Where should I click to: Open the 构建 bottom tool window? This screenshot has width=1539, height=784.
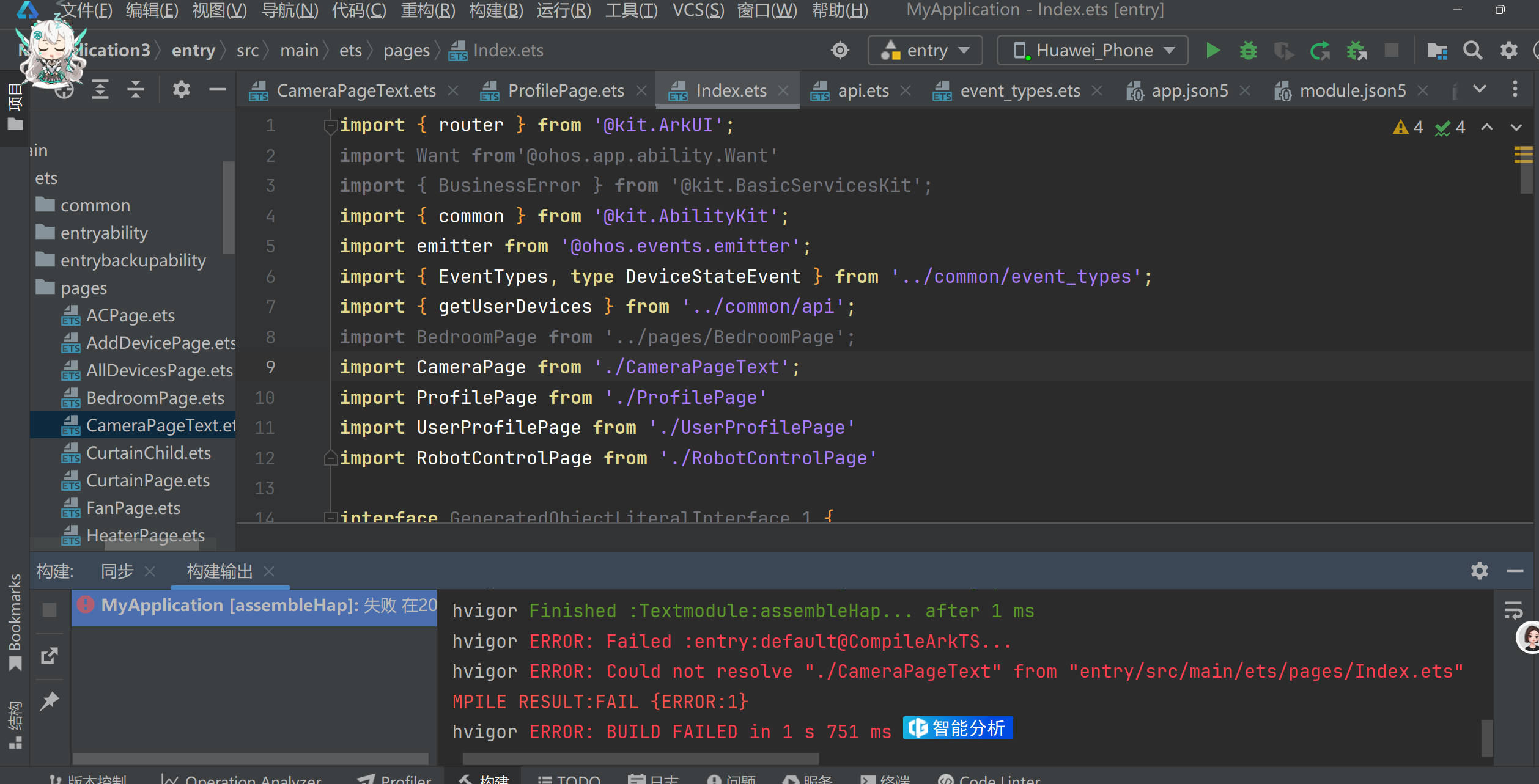tap(484, 779)
